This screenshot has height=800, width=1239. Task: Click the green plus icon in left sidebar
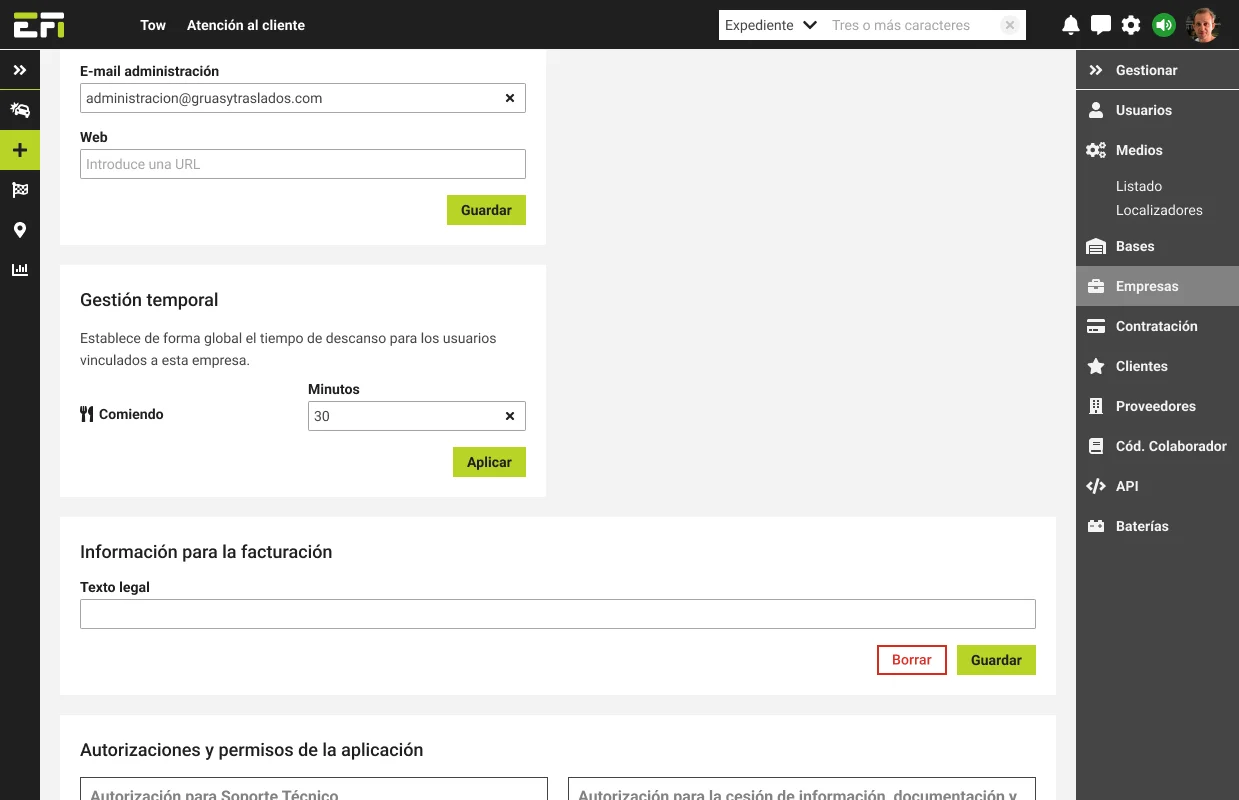(20, 150)
